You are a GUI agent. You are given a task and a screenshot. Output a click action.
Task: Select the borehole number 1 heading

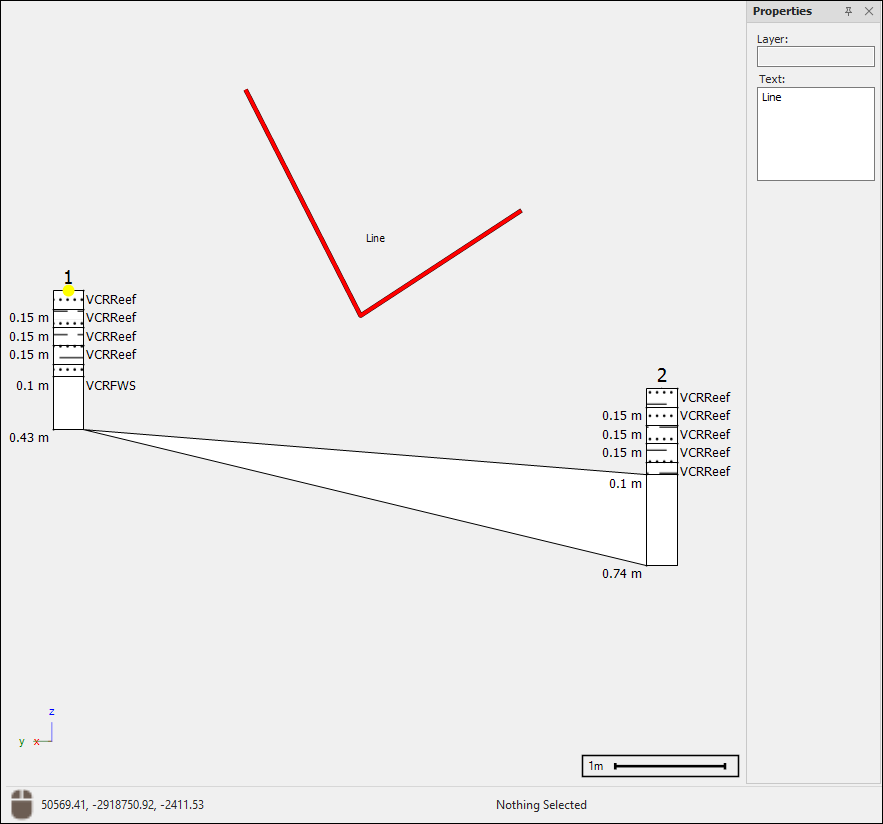click(68, 276)
